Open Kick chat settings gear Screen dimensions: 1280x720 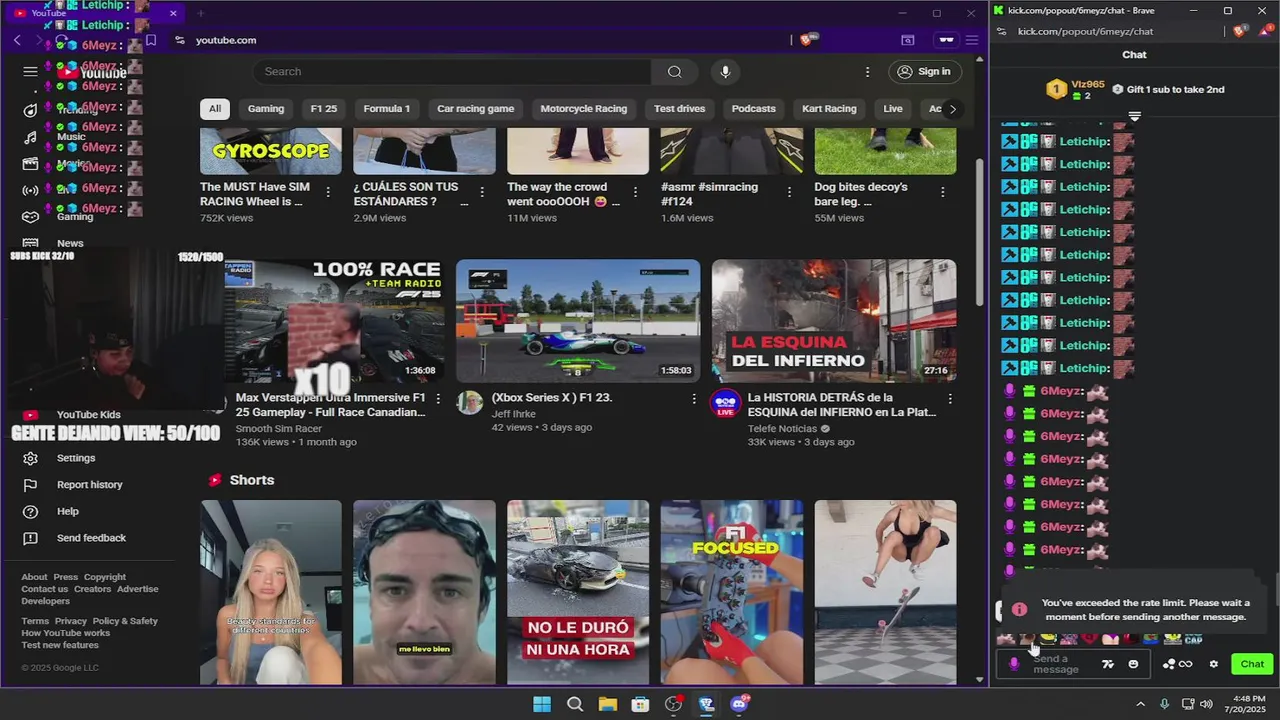point(1214,664)
